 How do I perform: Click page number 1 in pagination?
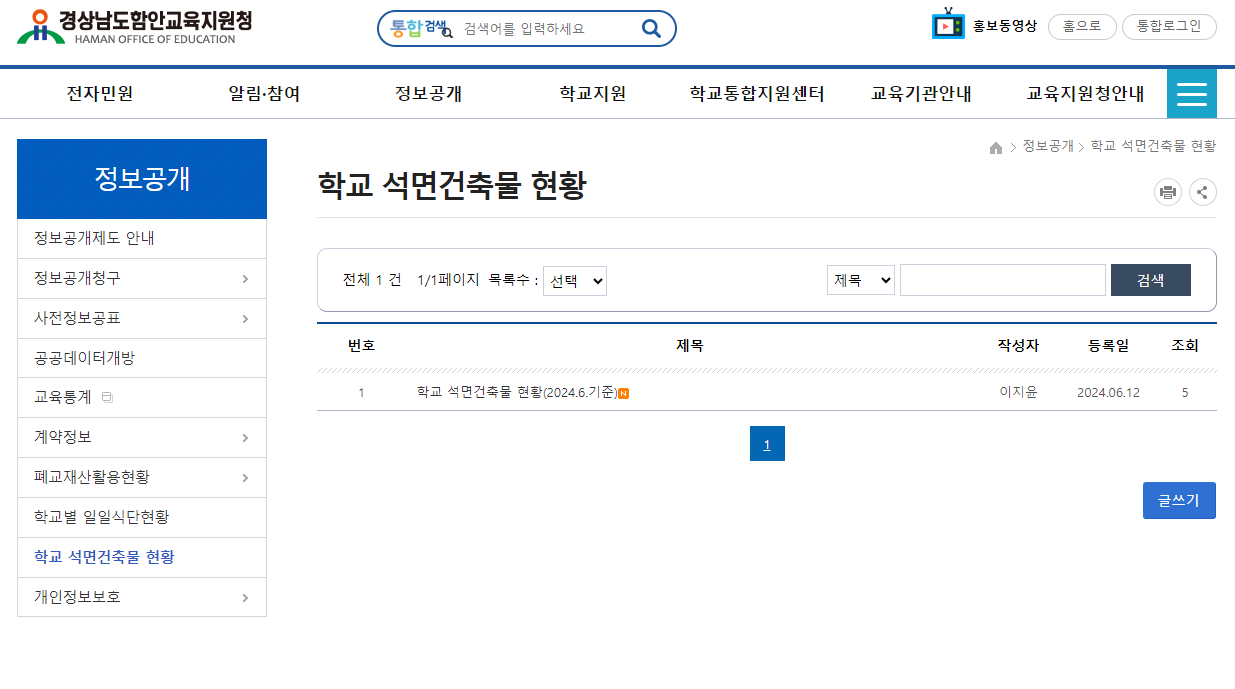pyautogui.click(x=767, y=444)
